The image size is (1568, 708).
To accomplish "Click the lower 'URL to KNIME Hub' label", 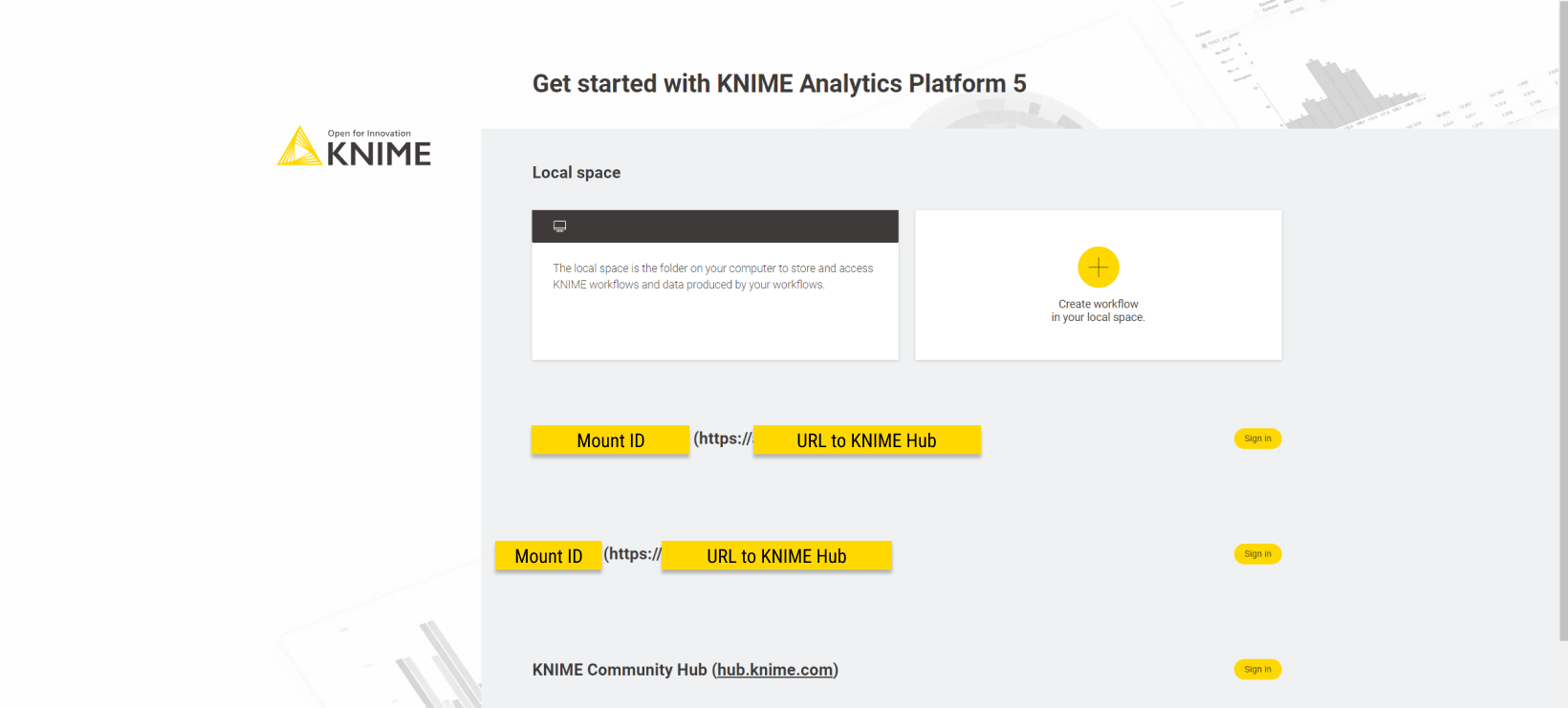I will click(776, 556).
